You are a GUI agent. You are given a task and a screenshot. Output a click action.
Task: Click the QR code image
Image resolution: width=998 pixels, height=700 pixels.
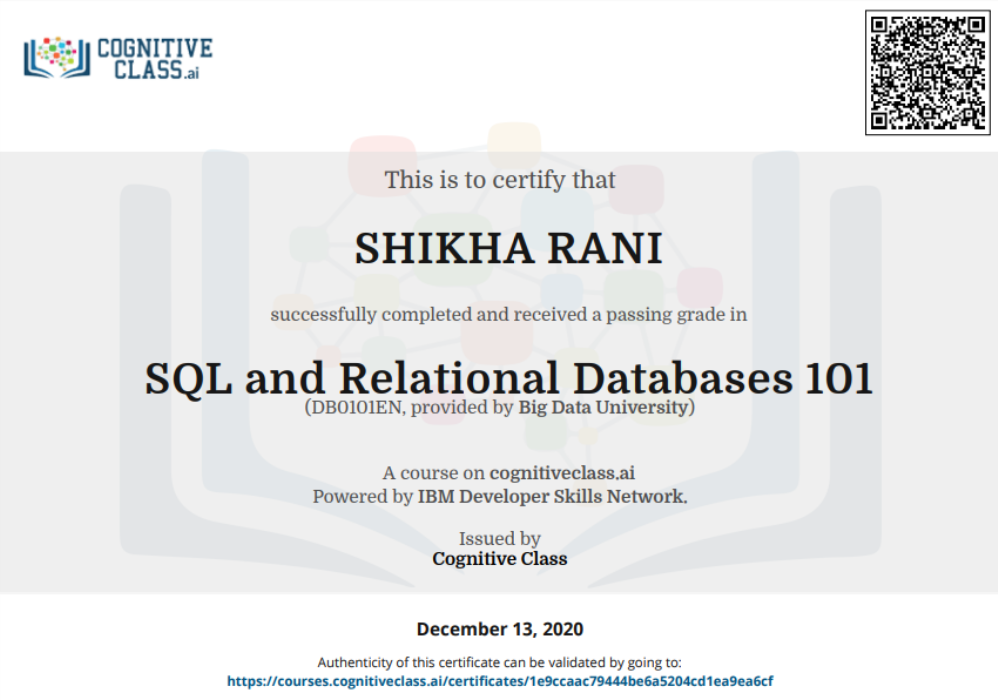(927, 72)
